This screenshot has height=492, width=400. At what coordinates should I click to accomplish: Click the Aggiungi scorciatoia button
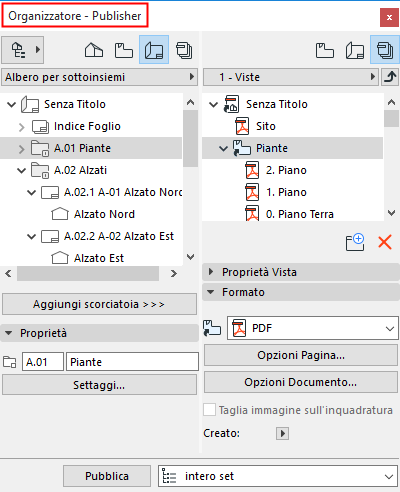point(99,304)
